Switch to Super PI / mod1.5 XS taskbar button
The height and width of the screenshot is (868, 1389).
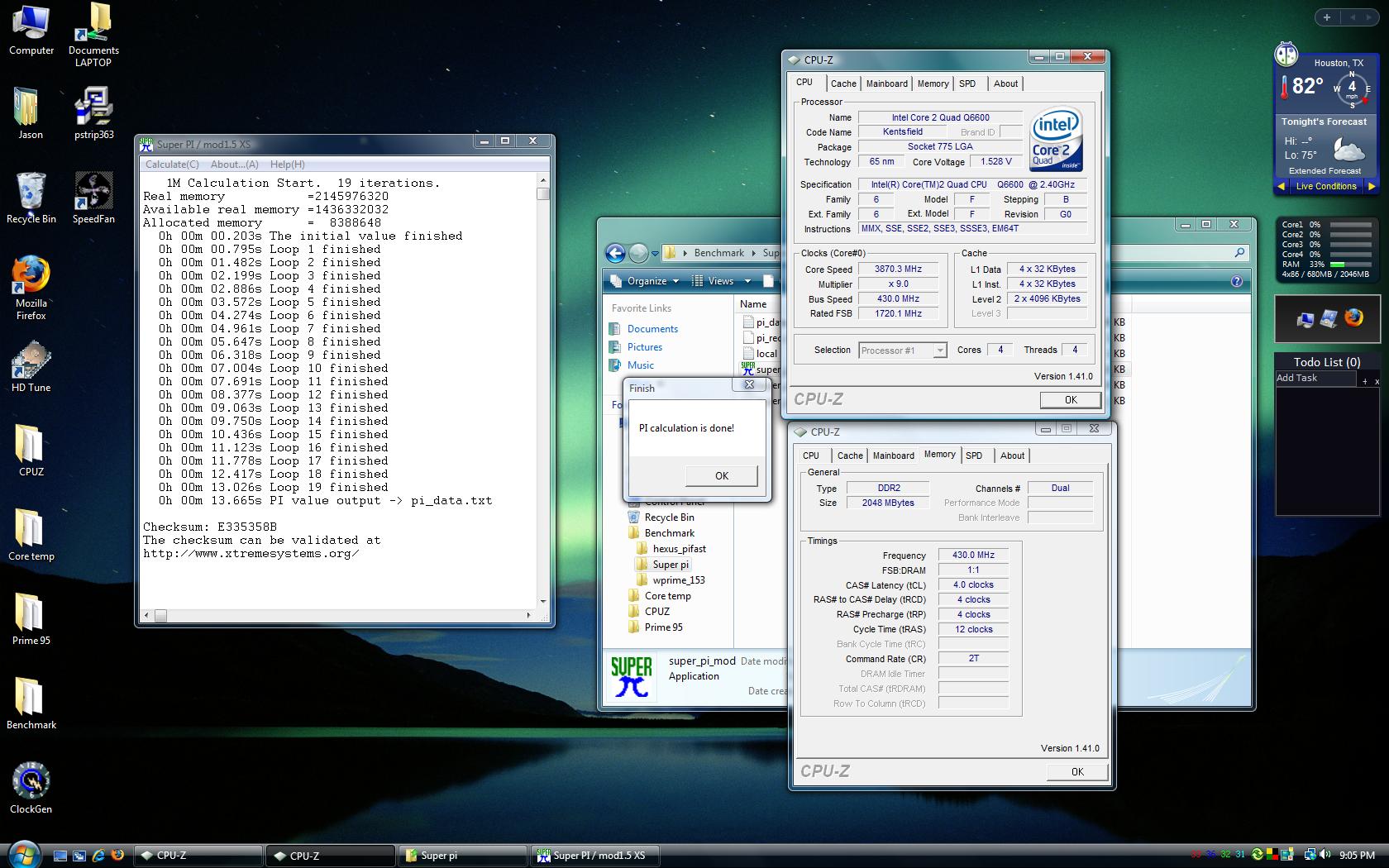tap(597, 856)
